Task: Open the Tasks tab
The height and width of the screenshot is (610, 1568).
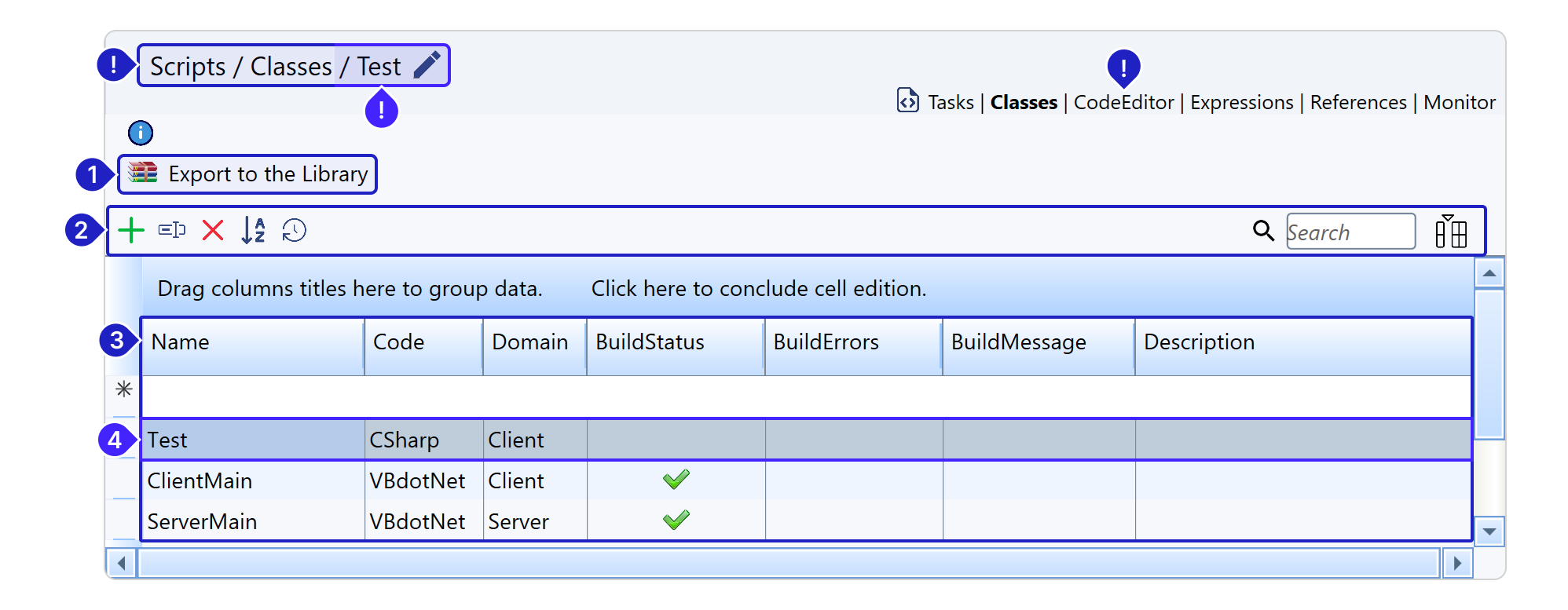Action: click(951, 103)
